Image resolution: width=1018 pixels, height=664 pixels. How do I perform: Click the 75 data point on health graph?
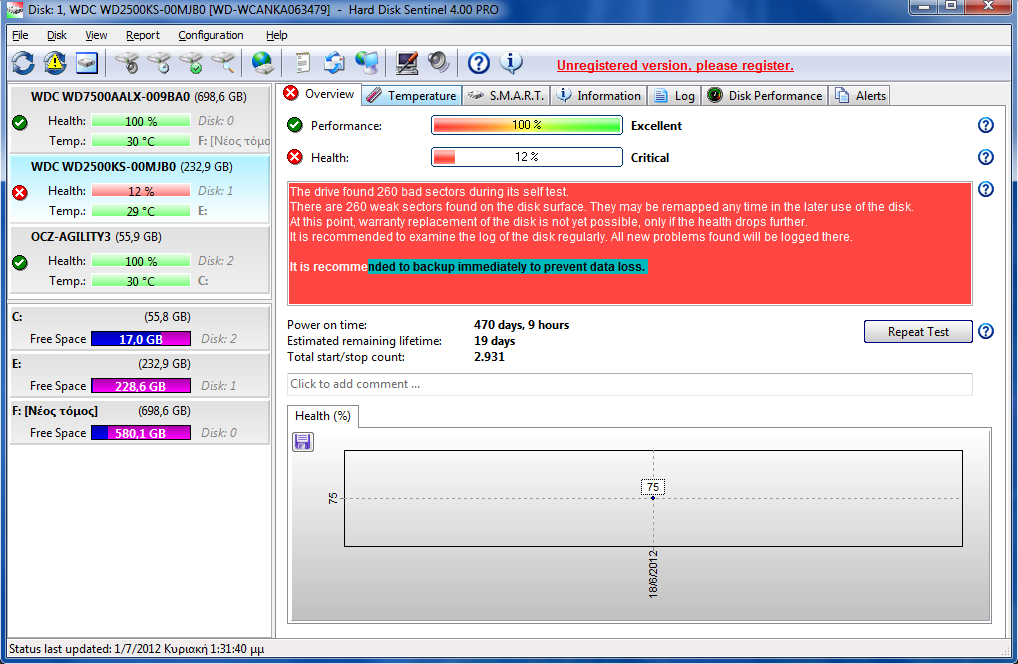click(653, 497)
